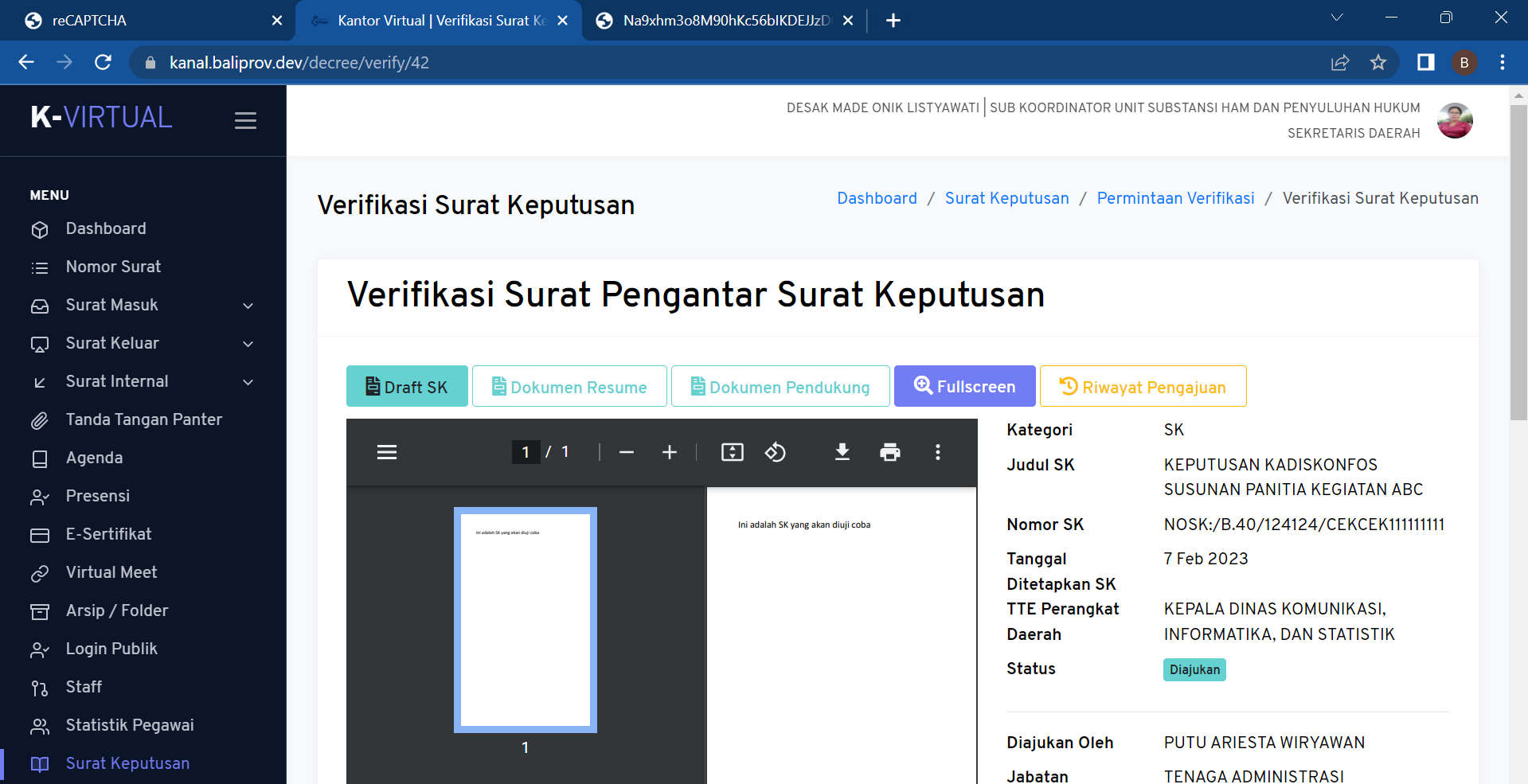Screen dimensions: 1528x784
Task: Zoom in on the PDF
Action: coord(670,452)
